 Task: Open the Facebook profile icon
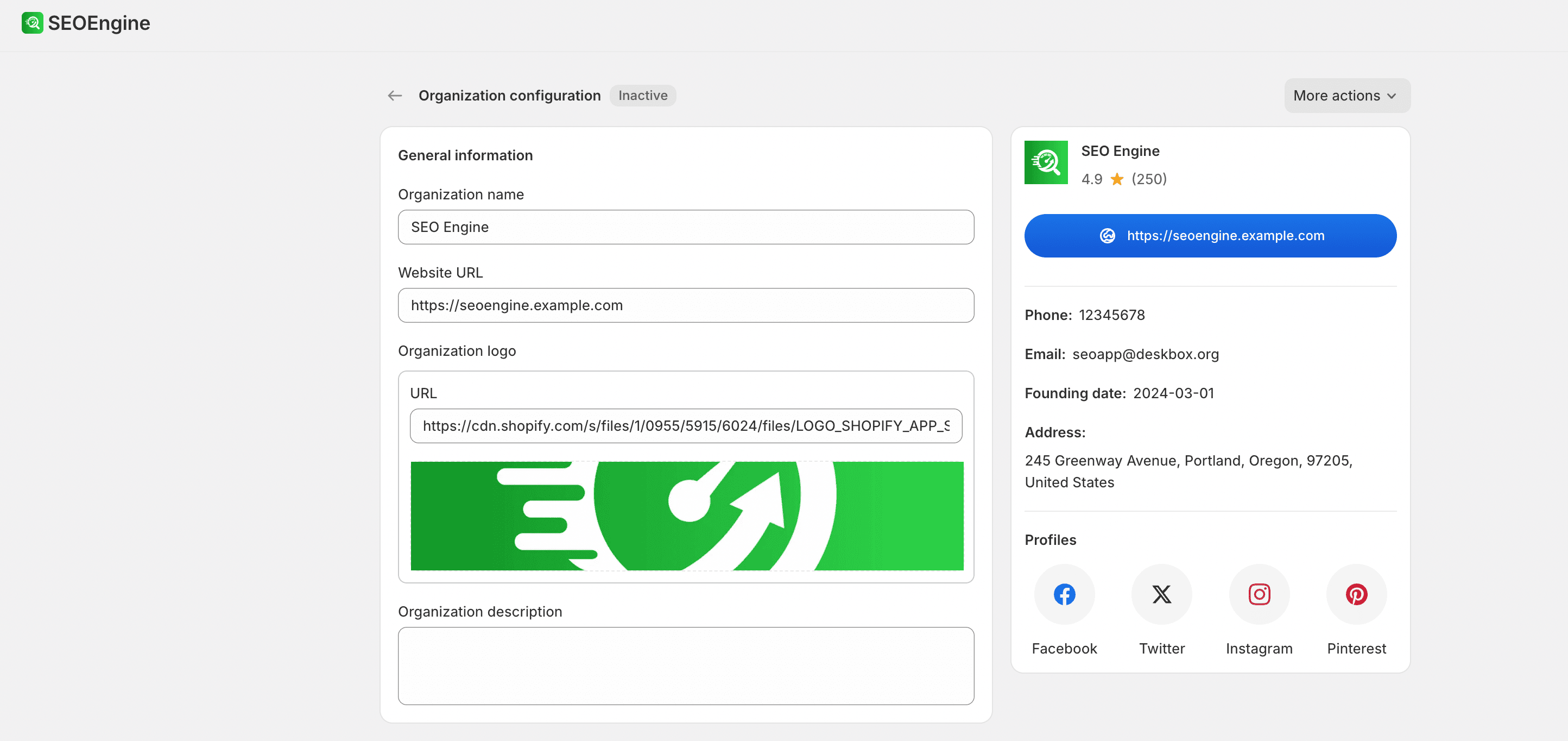[1064, 594]
